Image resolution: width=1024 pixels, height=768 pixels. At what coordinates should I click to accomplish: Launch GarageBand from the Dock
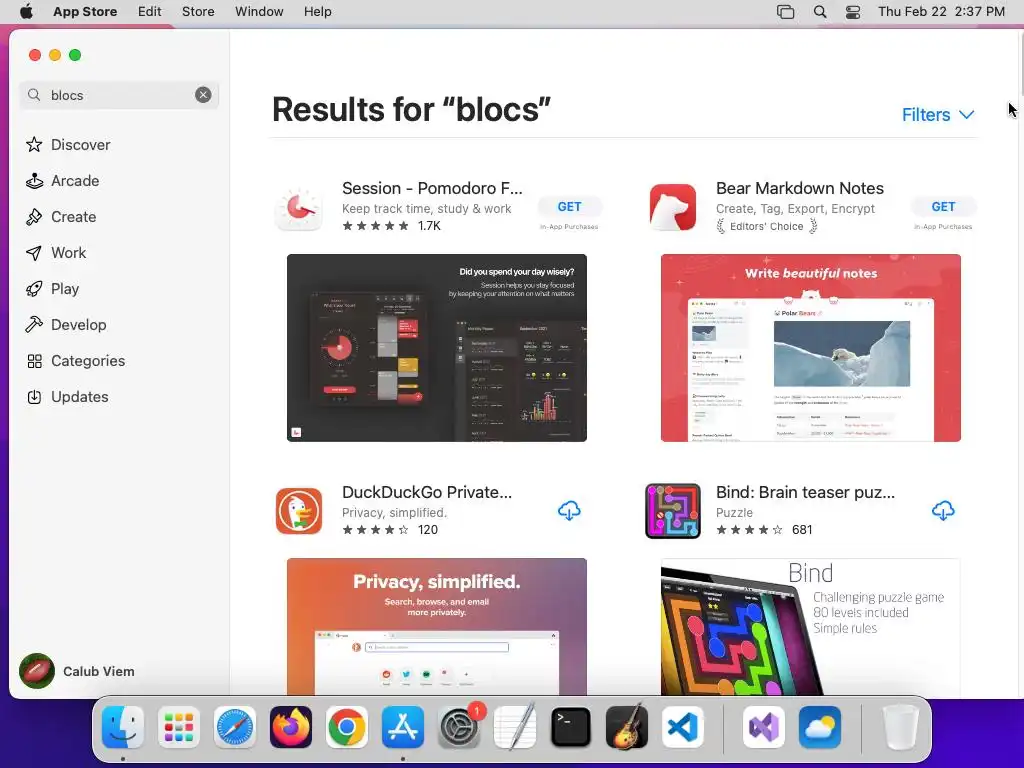click(x=627, y=727)
